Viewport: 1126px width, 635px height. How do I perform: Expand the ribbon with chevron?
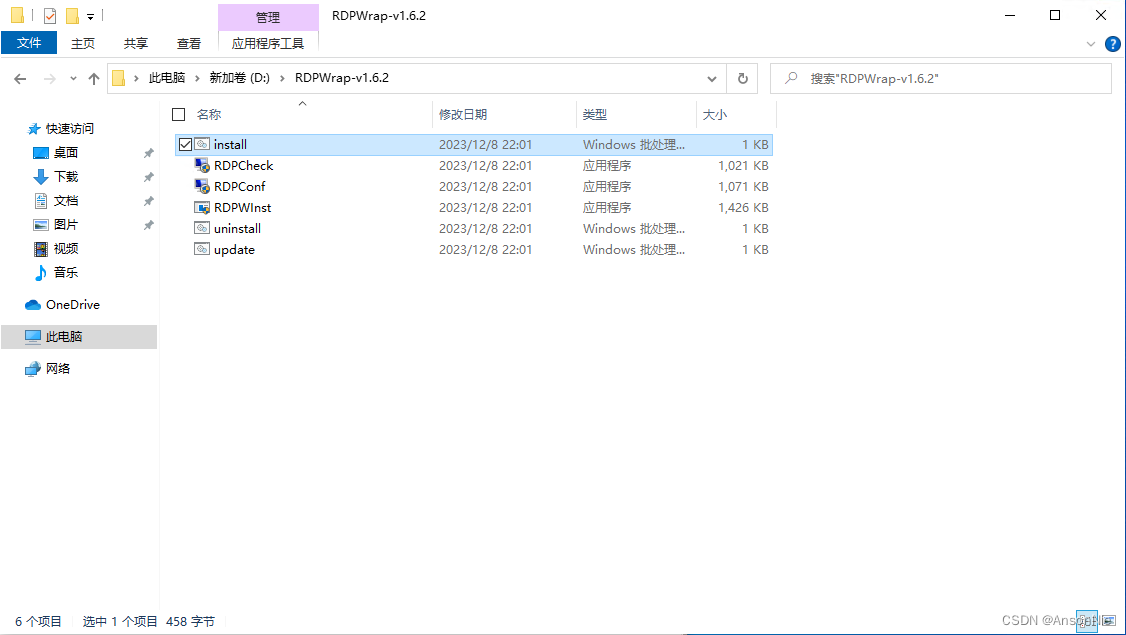coord(1091,44)
